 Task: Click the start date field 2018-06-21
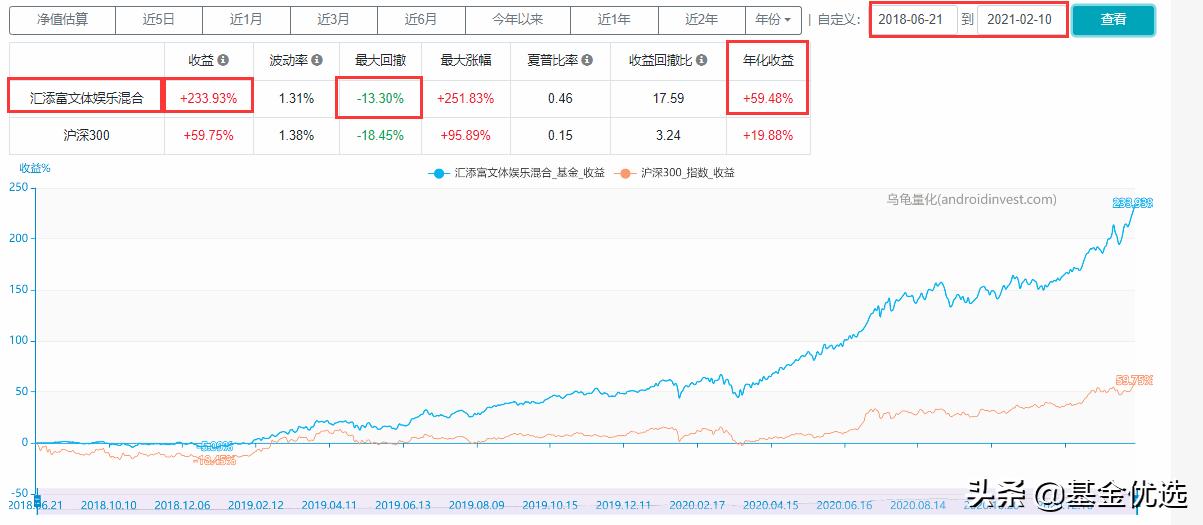click(x=915, y=19)
